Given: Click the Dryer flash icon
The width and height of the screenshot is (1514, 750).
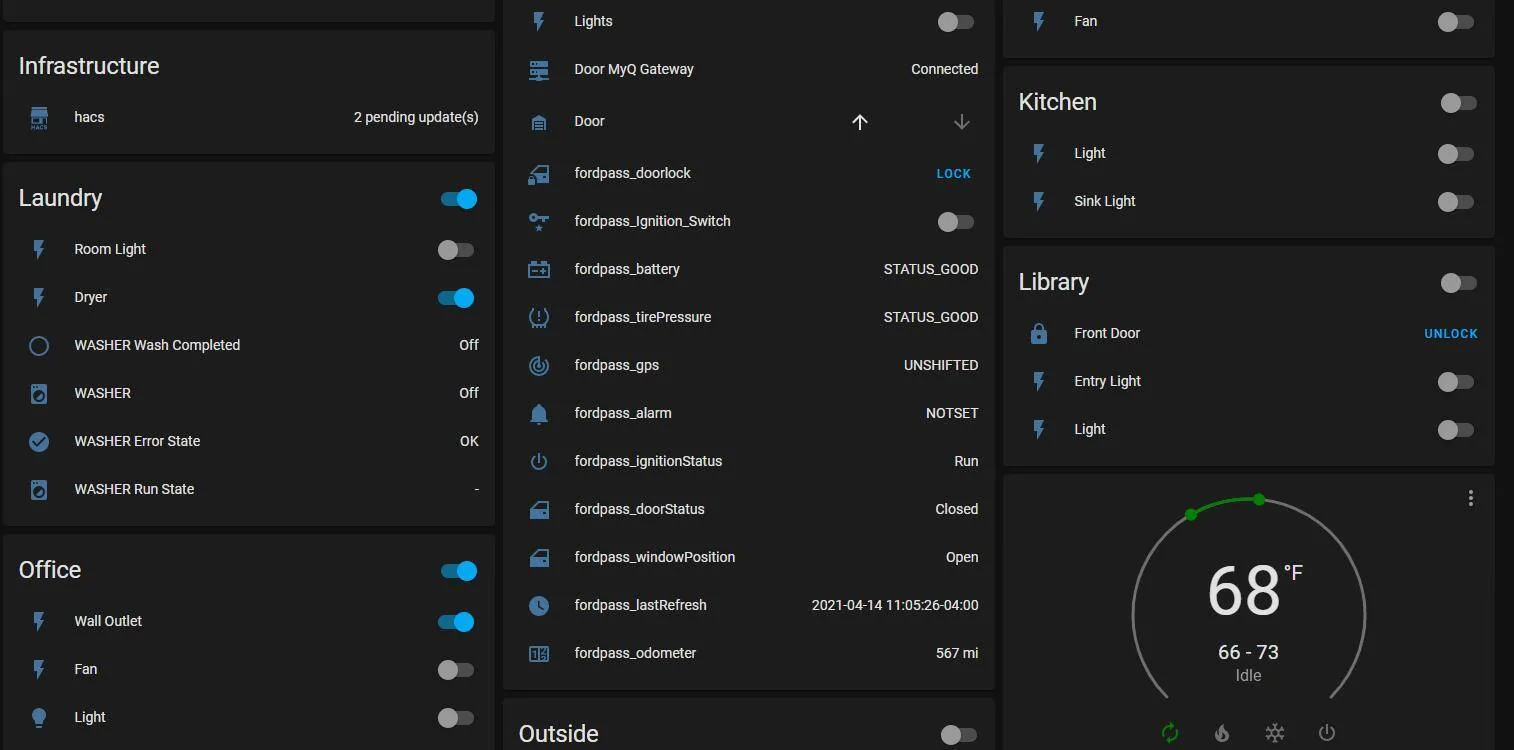Looking at the screenshot, I should tap(39, 297).
